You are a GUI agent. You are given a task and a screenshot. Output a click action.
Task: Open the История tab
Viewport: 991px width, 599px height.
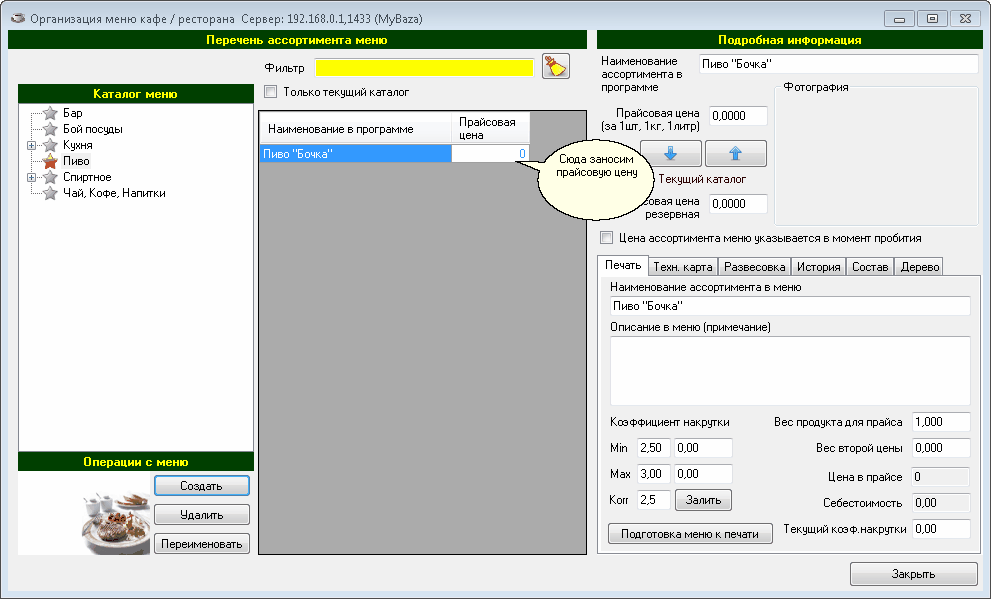click(x=818, y=267)
